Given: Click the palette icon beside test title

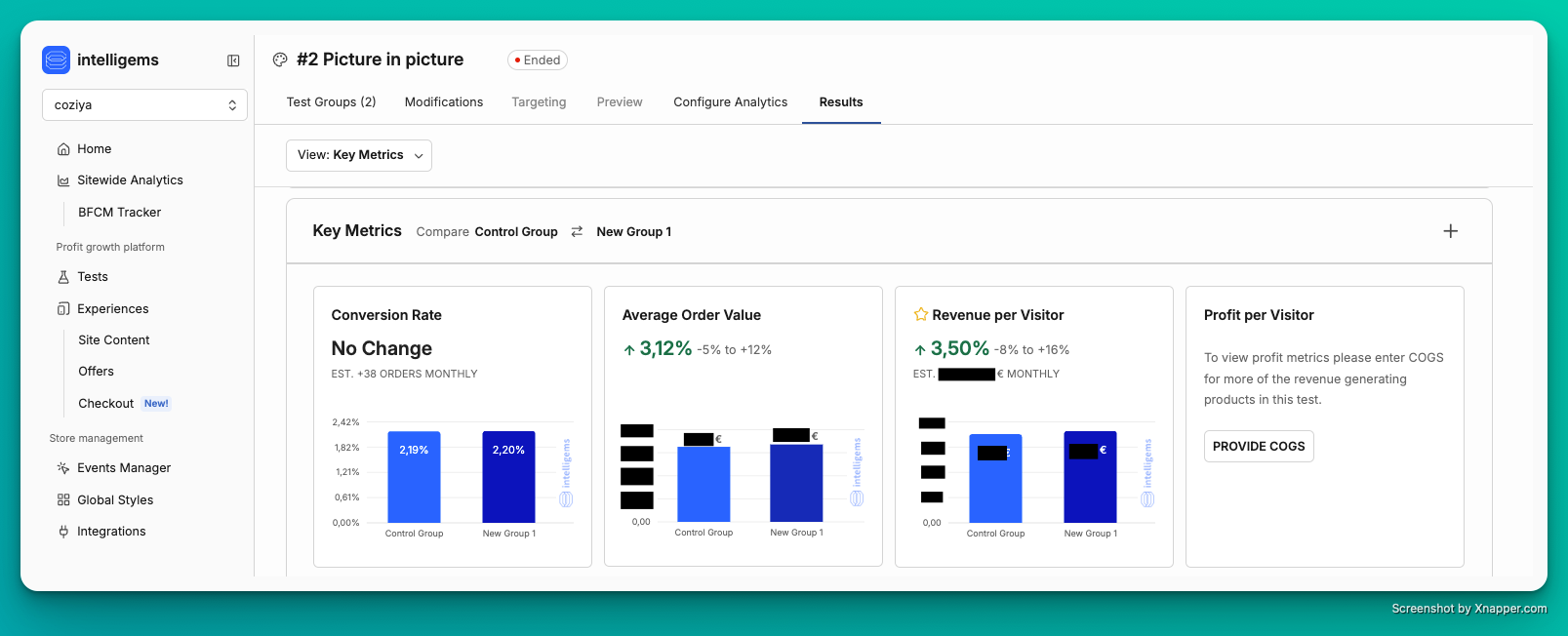Looking at the screenshot, I should (x=280, y=60).
